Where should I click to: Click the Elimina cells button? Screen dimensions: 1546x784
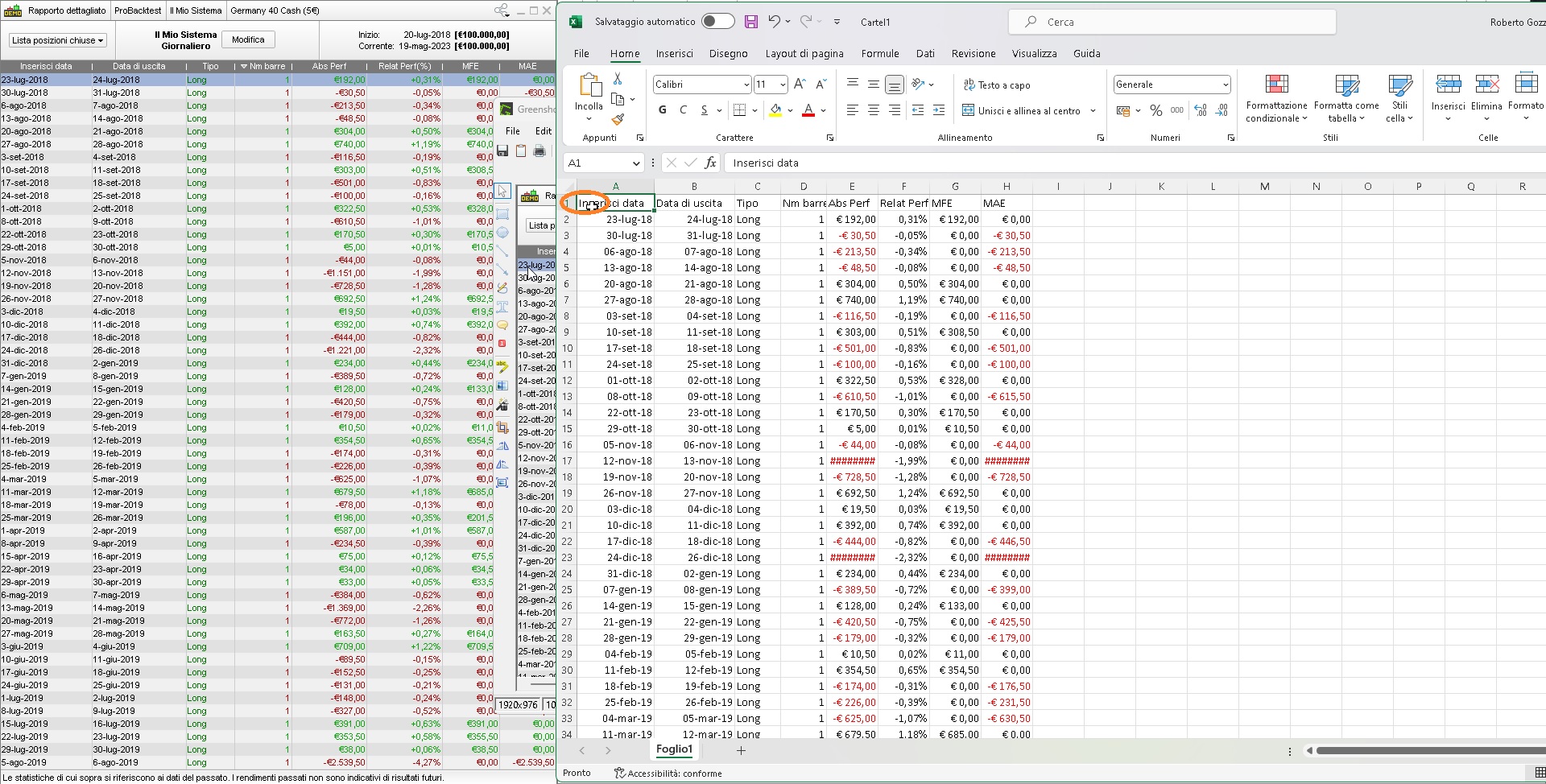click(x=1486, y=98)
